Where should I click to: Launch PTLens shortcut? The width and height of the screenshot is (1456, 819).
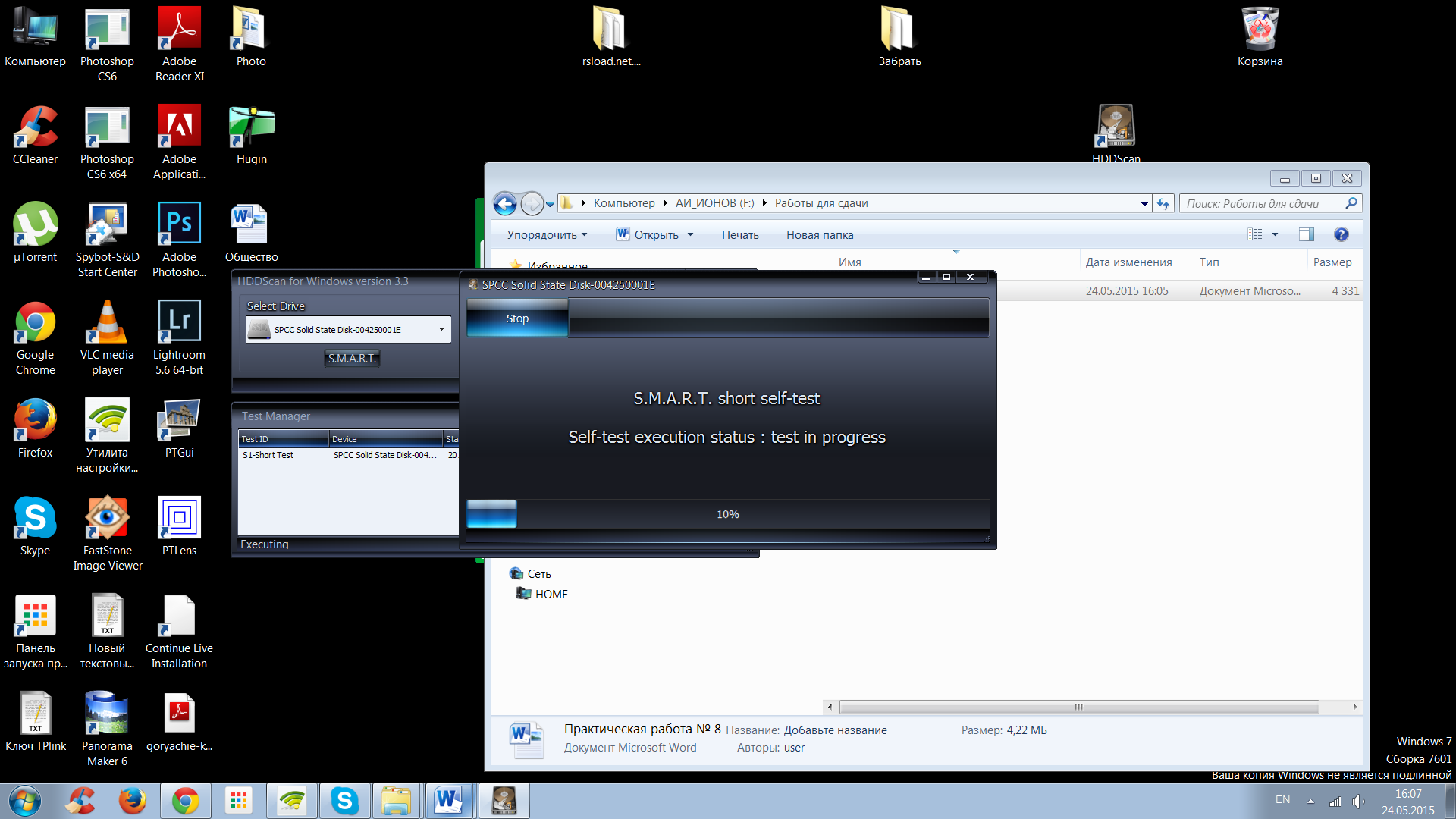179,526
